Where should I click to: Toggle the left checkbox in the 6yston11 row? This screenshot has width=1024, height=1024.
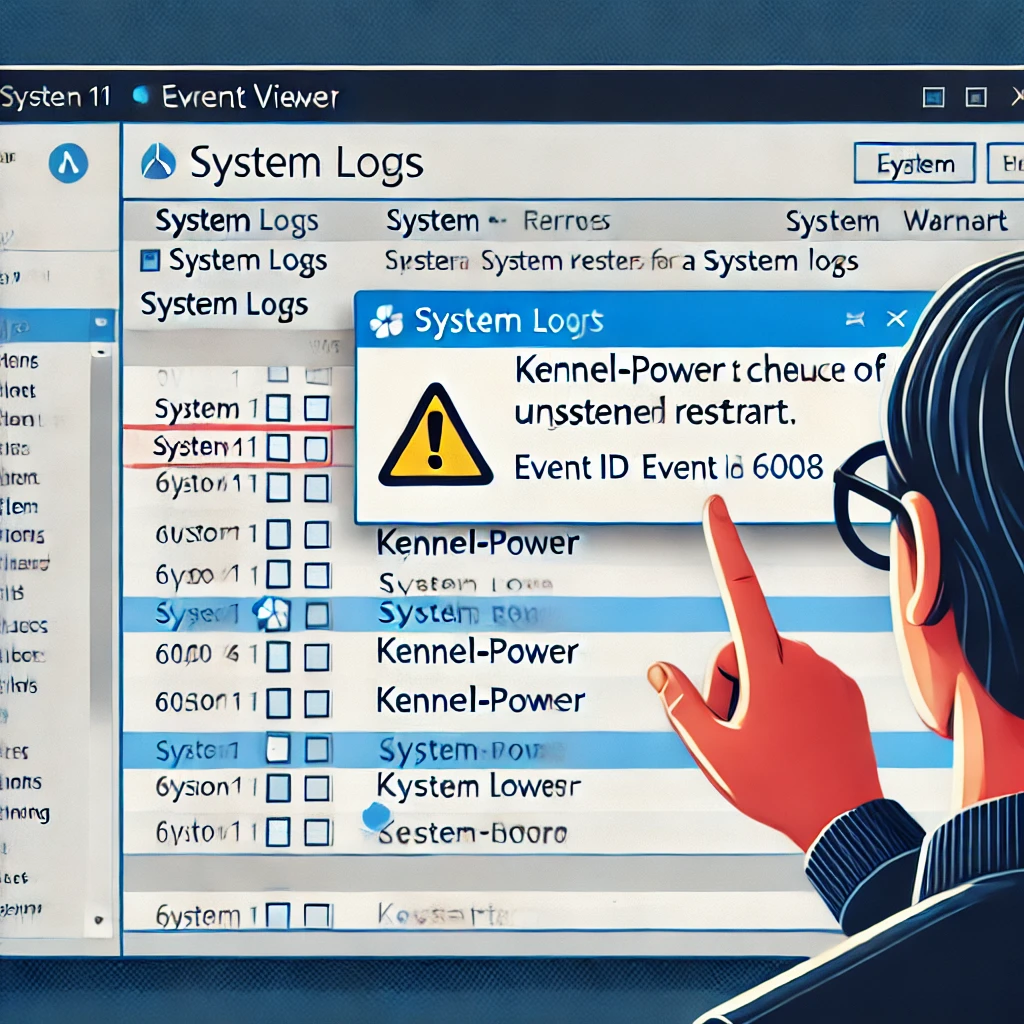[278, 488]
